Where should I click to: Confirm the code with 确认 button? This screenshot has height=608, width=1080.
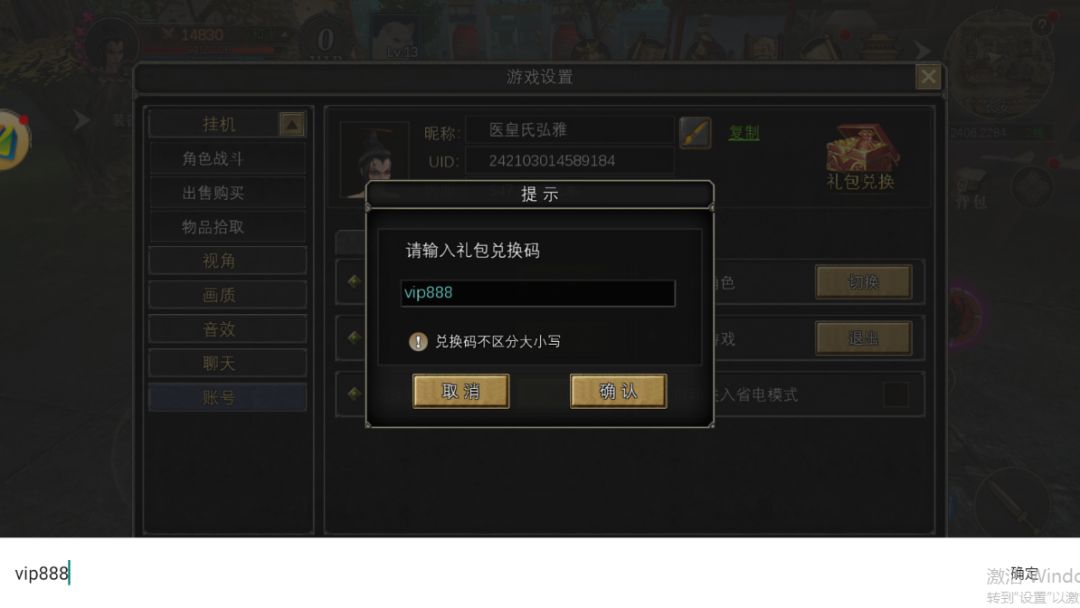[619, 391]
